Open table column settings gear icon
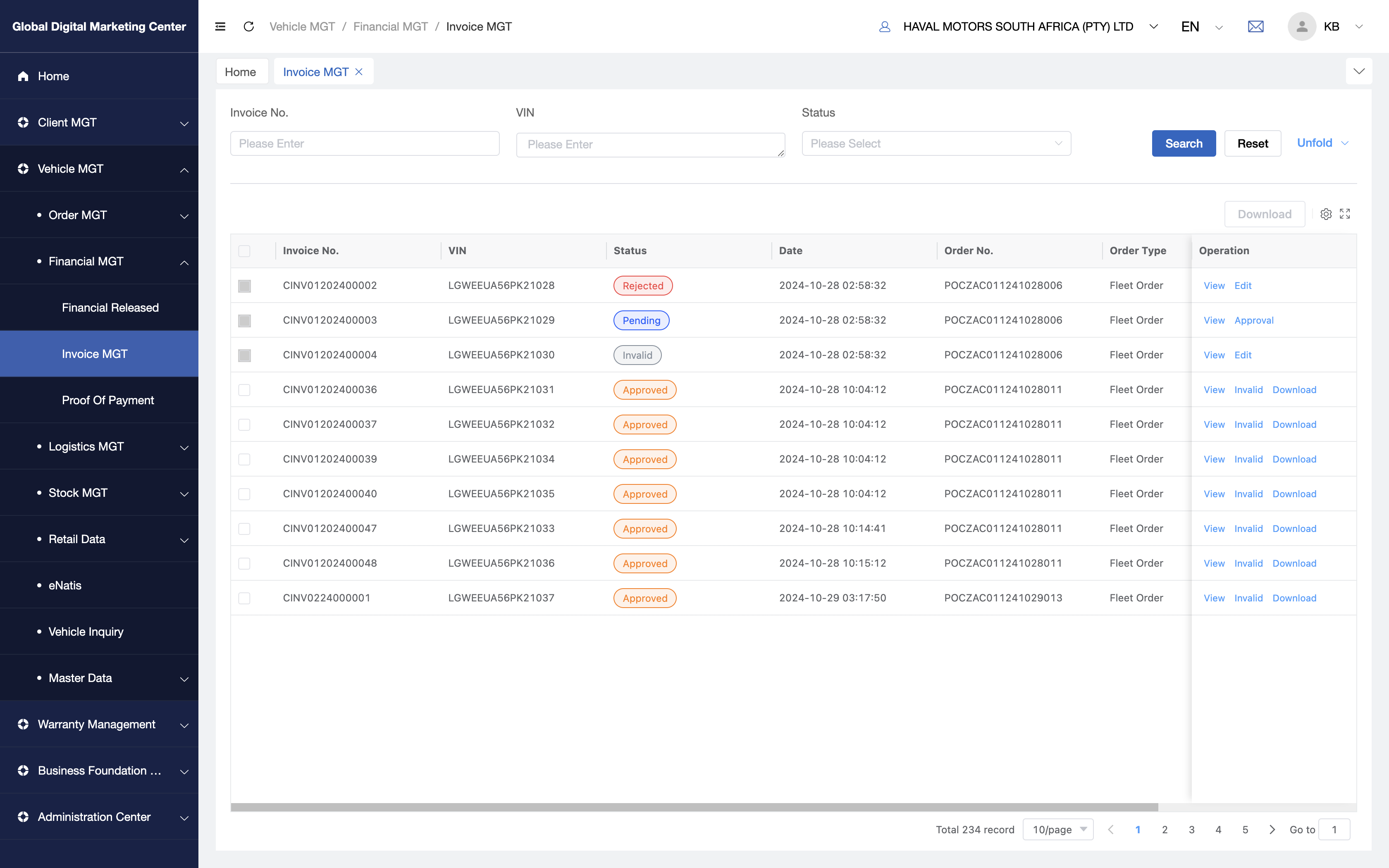The image size is (1389, 868). click(x=1326, y=214)
